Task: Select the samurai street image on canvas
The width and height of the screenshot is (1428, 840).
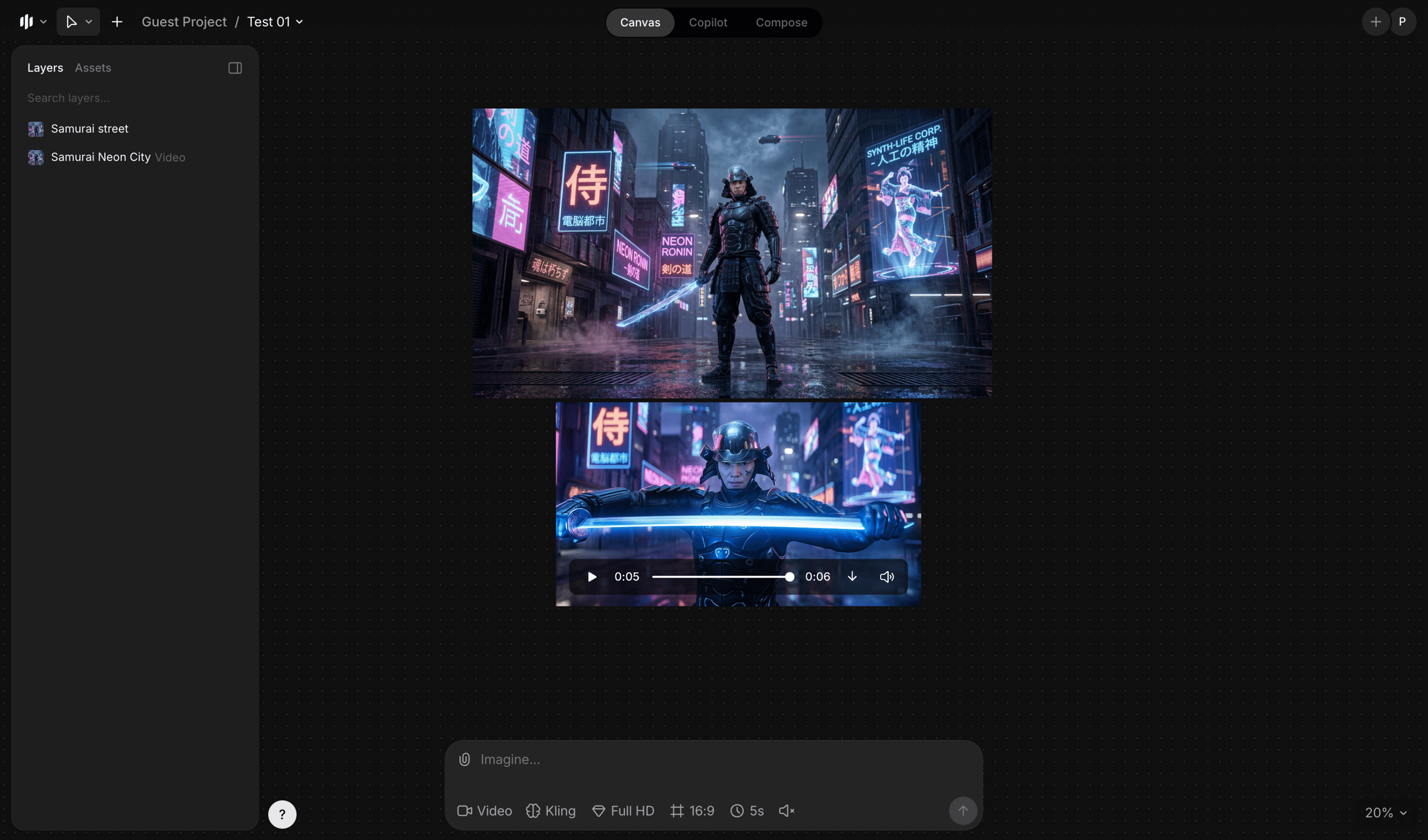Action: [x=732, y=253]
